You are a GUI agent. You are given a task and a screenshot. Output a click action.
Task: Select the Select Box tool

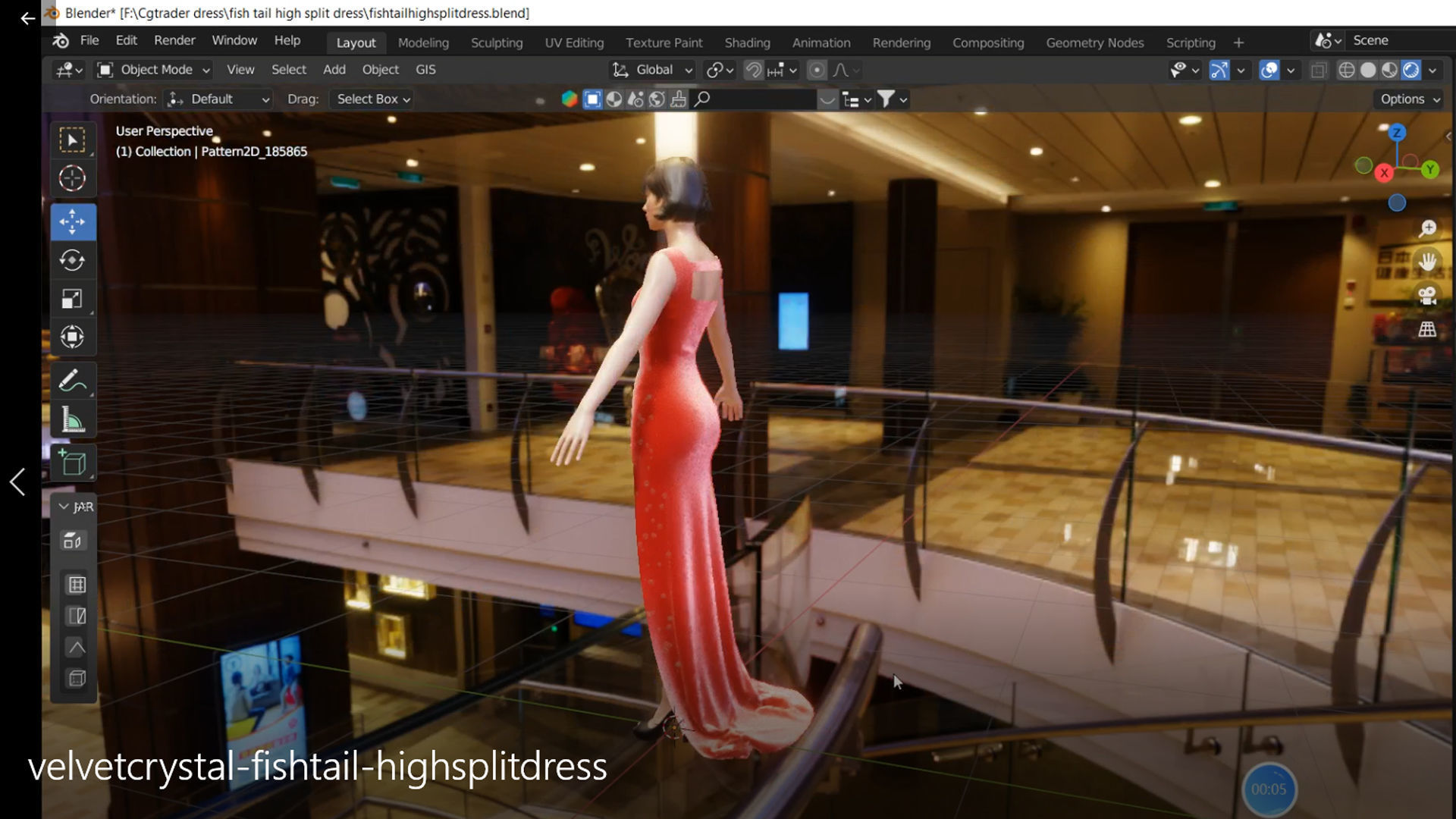point(73,140)
